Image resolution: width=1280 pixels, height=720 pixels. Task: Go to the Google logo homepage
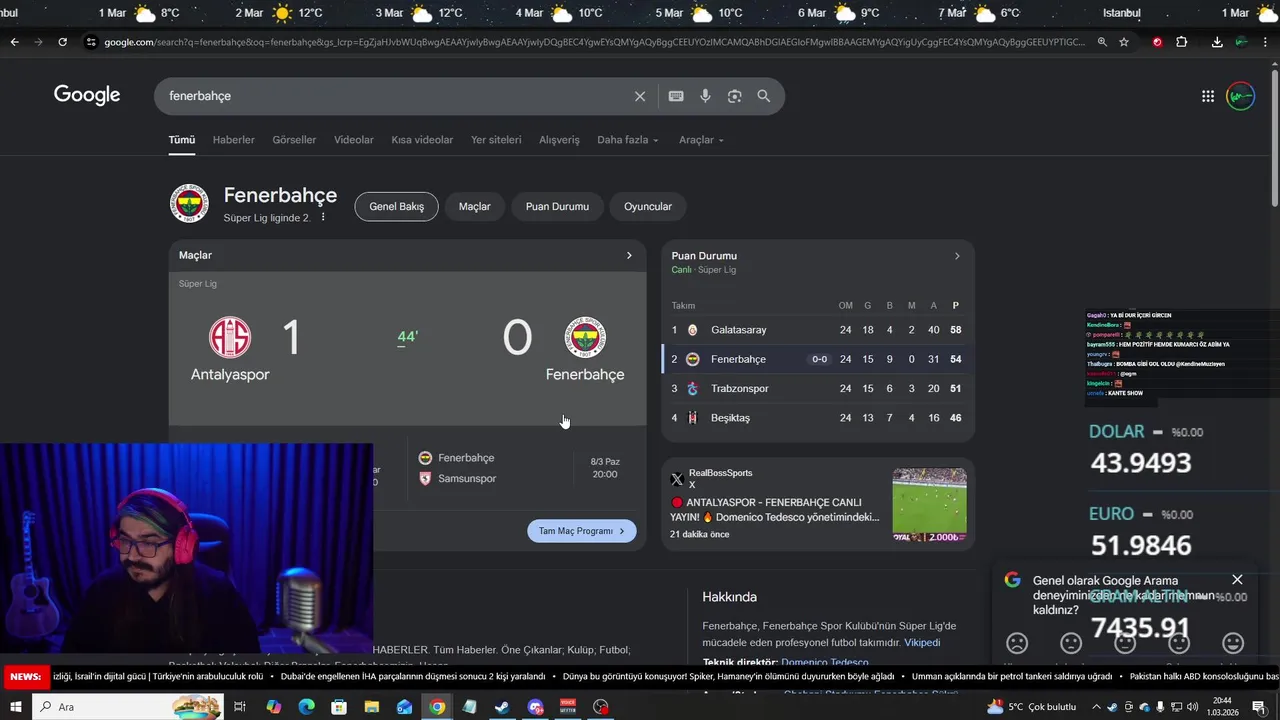87,95
